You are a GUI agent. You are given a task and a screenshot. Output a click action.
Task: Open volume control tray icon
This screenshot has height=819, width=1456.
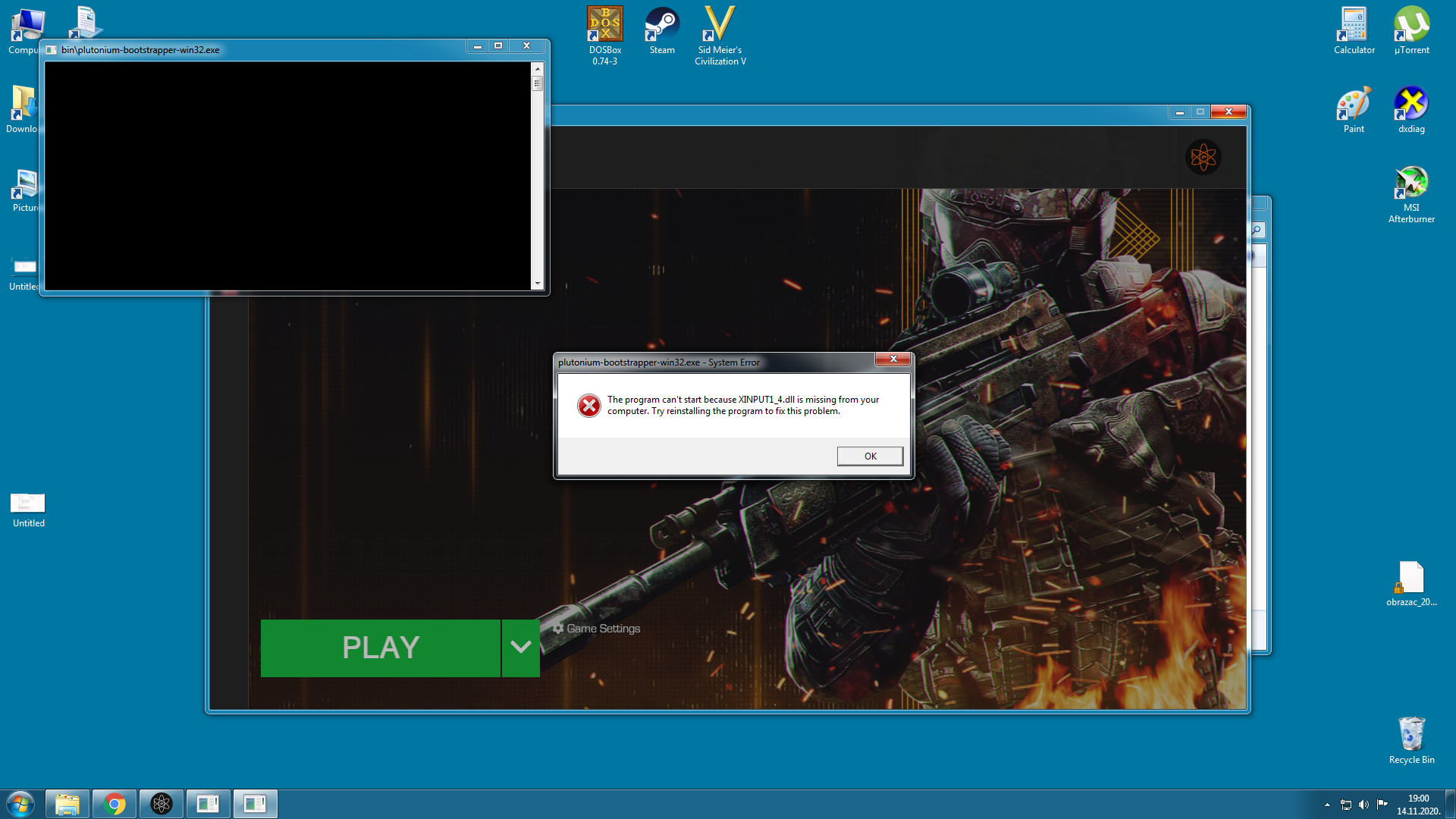1364,805
